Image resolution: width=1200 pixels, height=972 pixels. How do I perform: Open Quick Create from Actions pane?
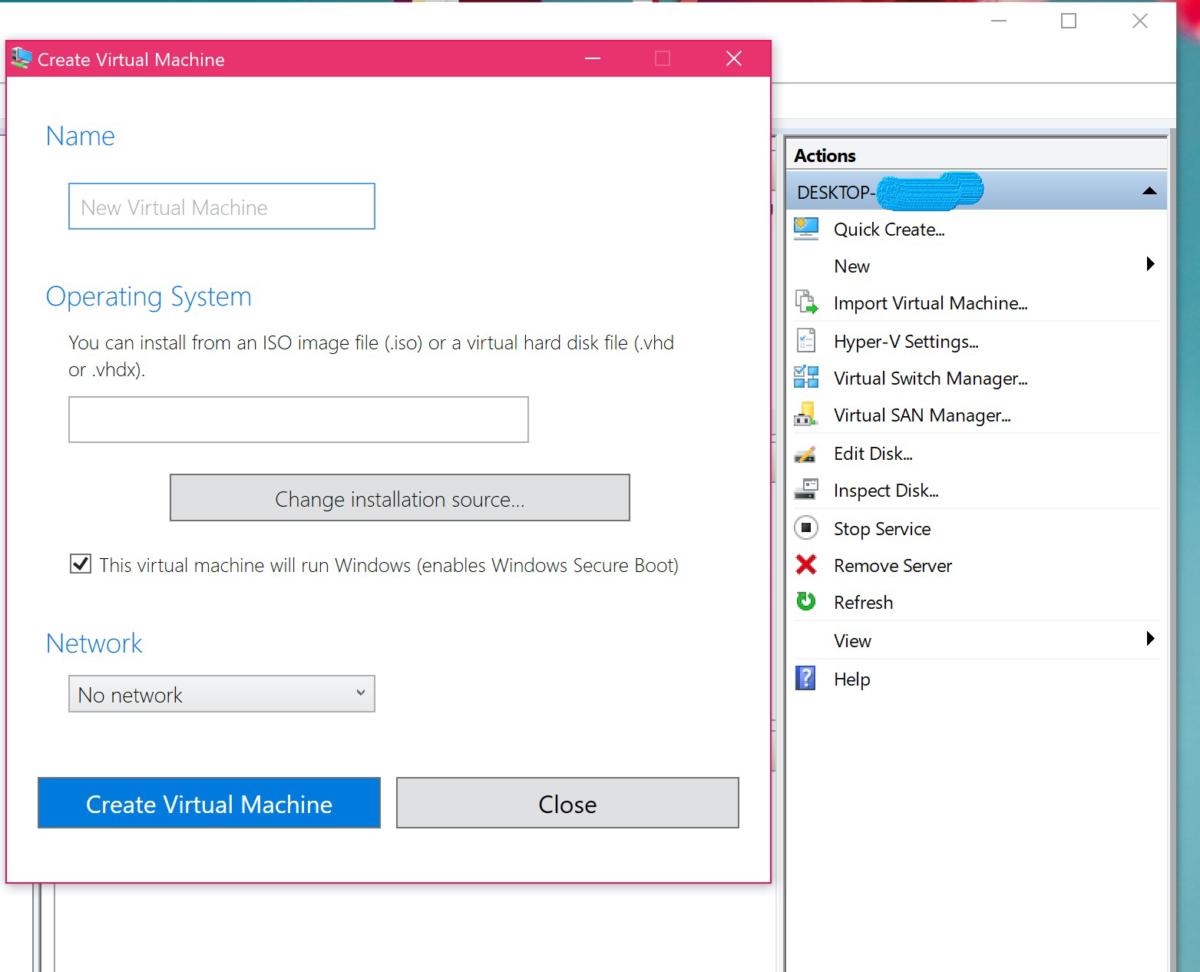coord(889,229)
